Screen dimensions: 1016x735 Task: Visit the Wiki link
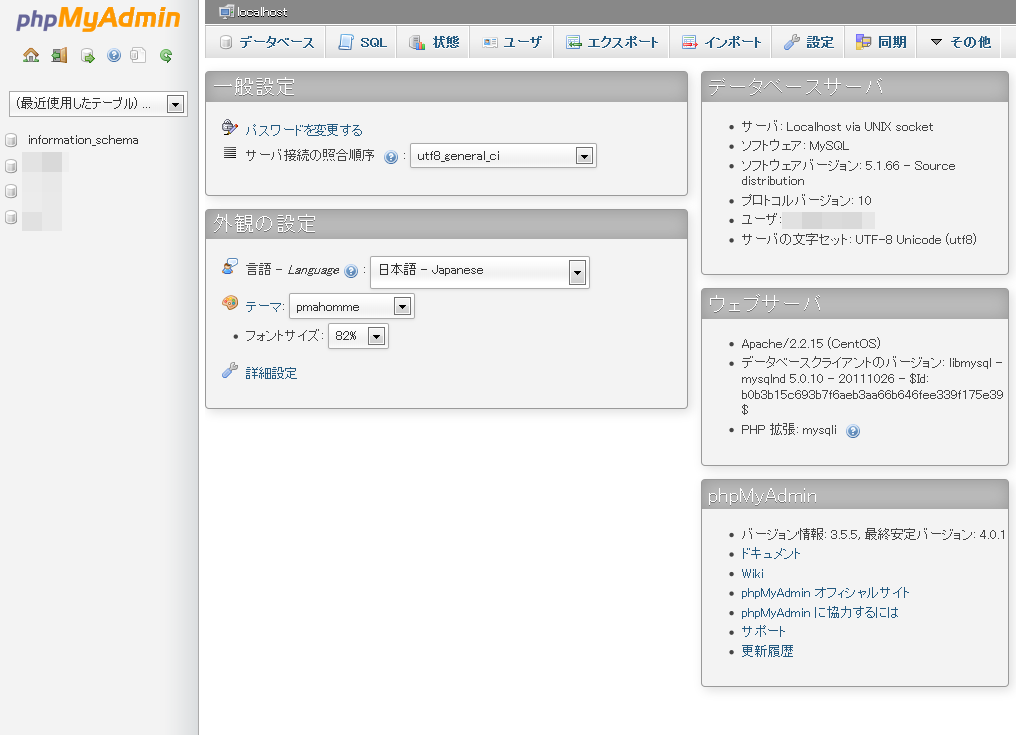coord(752,574)
